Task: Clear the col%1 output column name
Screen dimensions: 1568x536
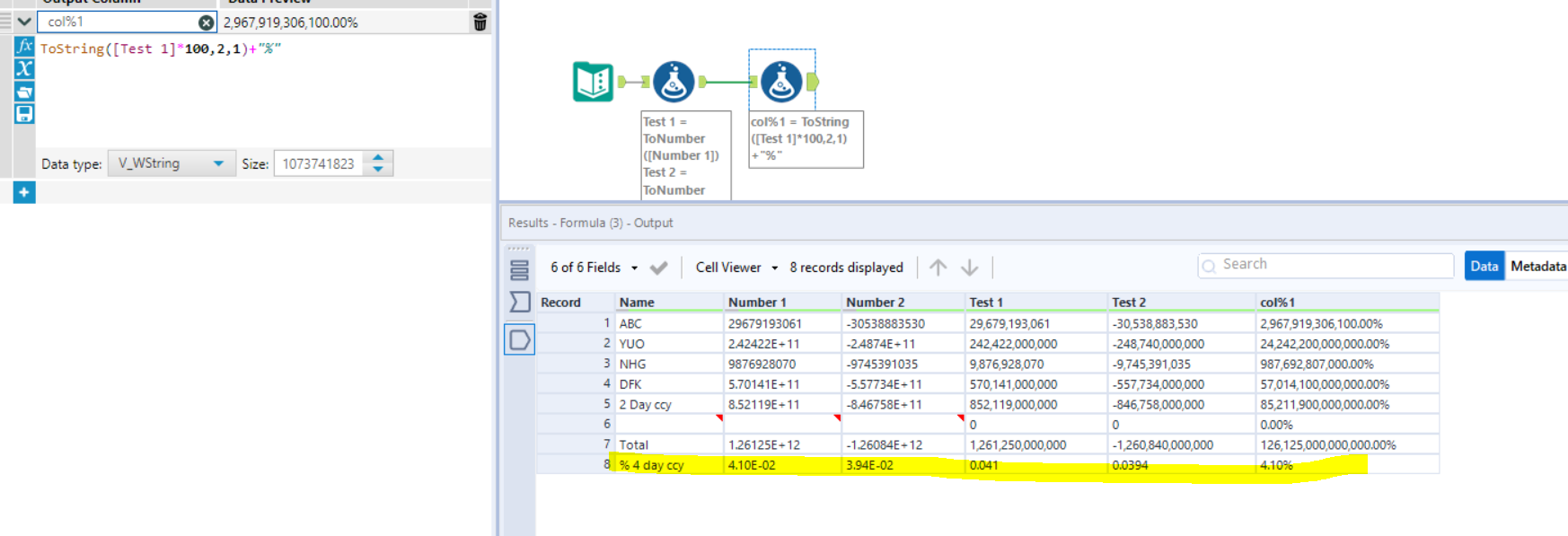Action: (x=206, y=22)
